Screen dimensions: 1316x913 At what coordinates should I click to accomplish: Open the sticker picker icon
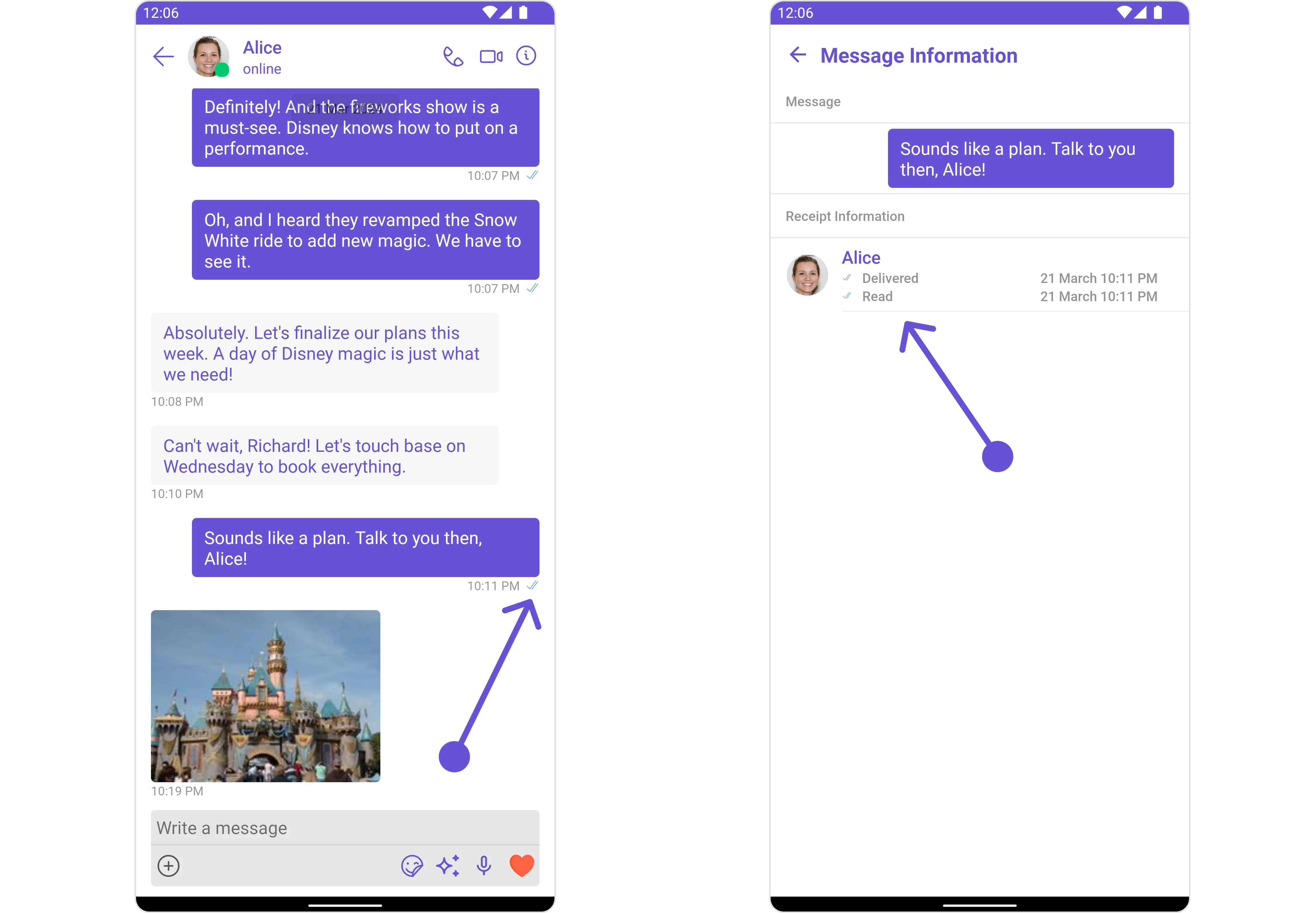pyautogui.click(x=412, y=866)
